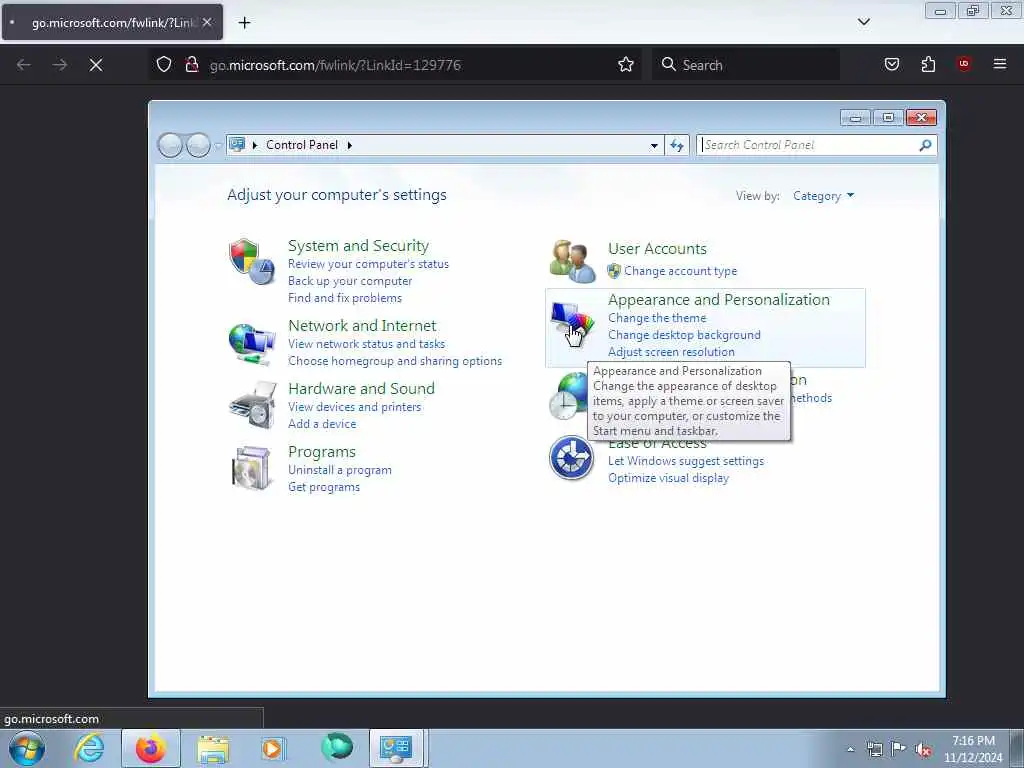Viewport: 1024px width, 768px height.
Task: Expand the Control Panel breadcrumb arrow
Action: (349, 145)
